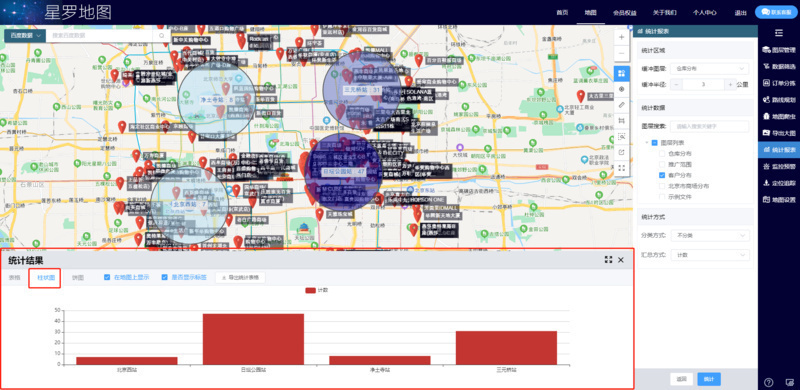
Task: Toggle the blue map layer switcher icon
Action: point(621,74)
